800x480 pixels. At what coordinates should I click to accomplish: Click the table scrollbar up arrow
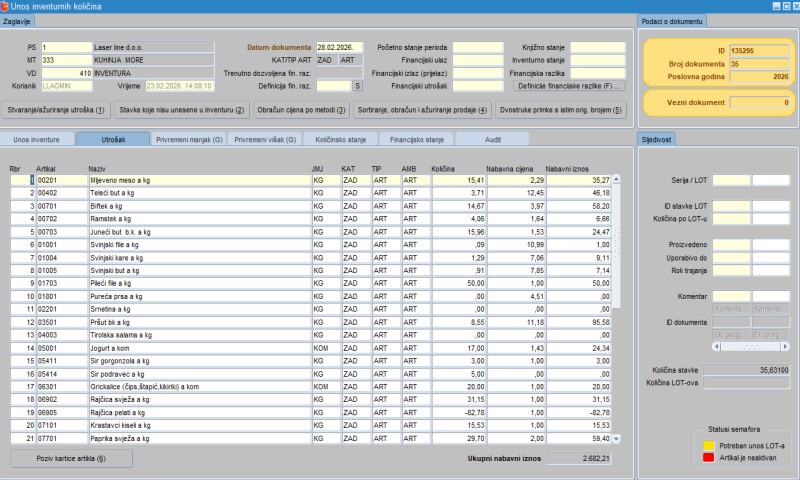pyautogui.click(x=616, y=179)
